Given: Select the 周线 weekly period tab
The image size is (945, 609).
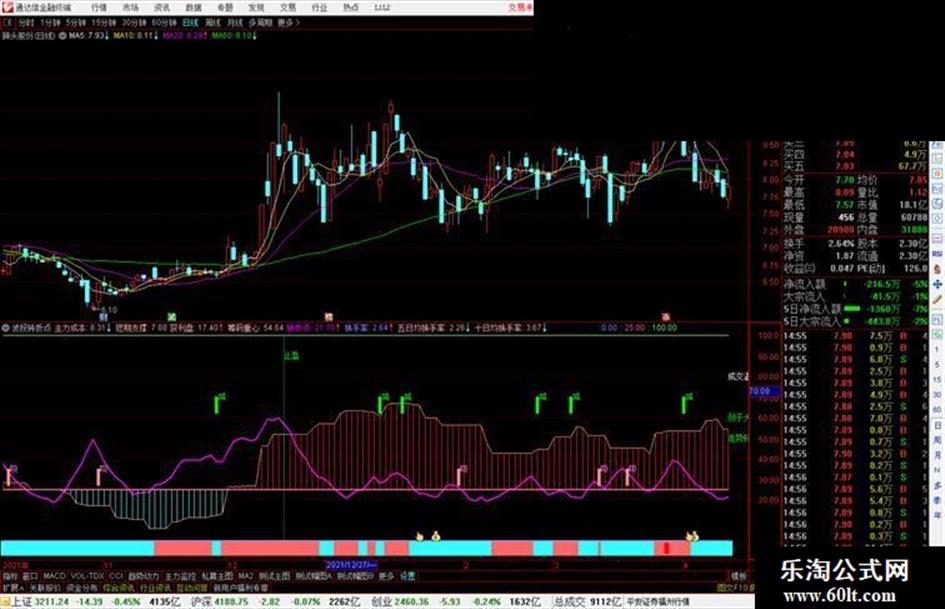Looking at the screenshot, I should (x=213, y=23).
